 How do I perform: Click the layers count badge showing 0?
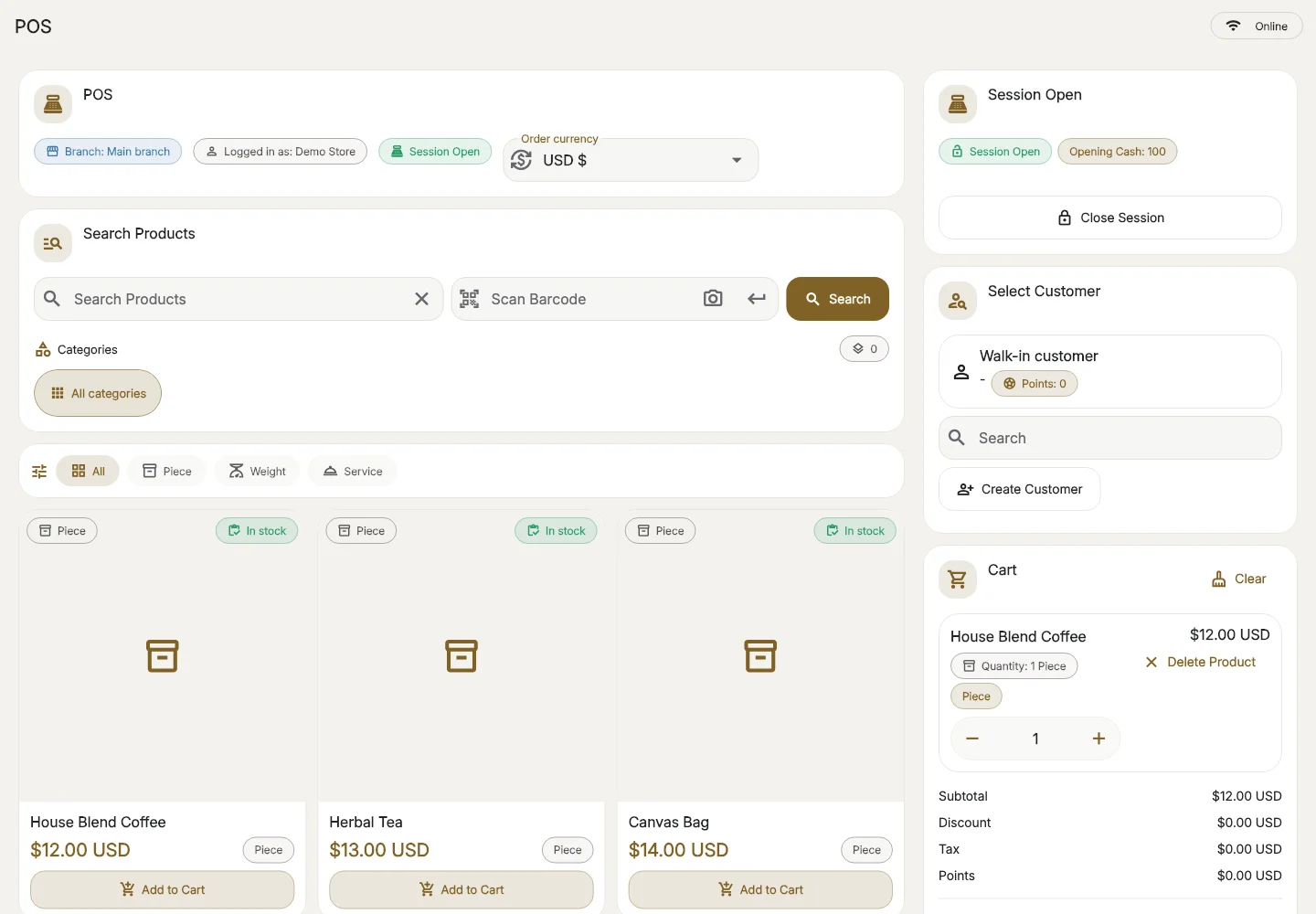(x=865, y=349)
